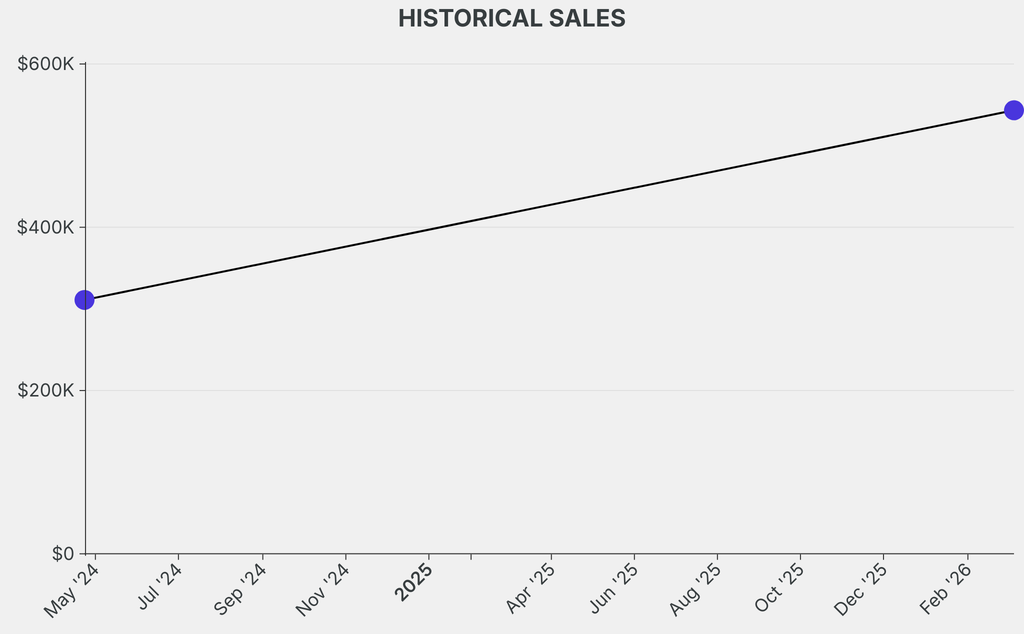Click the Apr '25 x-axis label
This screenshot has width=1024, height=634.
point(531,588)
